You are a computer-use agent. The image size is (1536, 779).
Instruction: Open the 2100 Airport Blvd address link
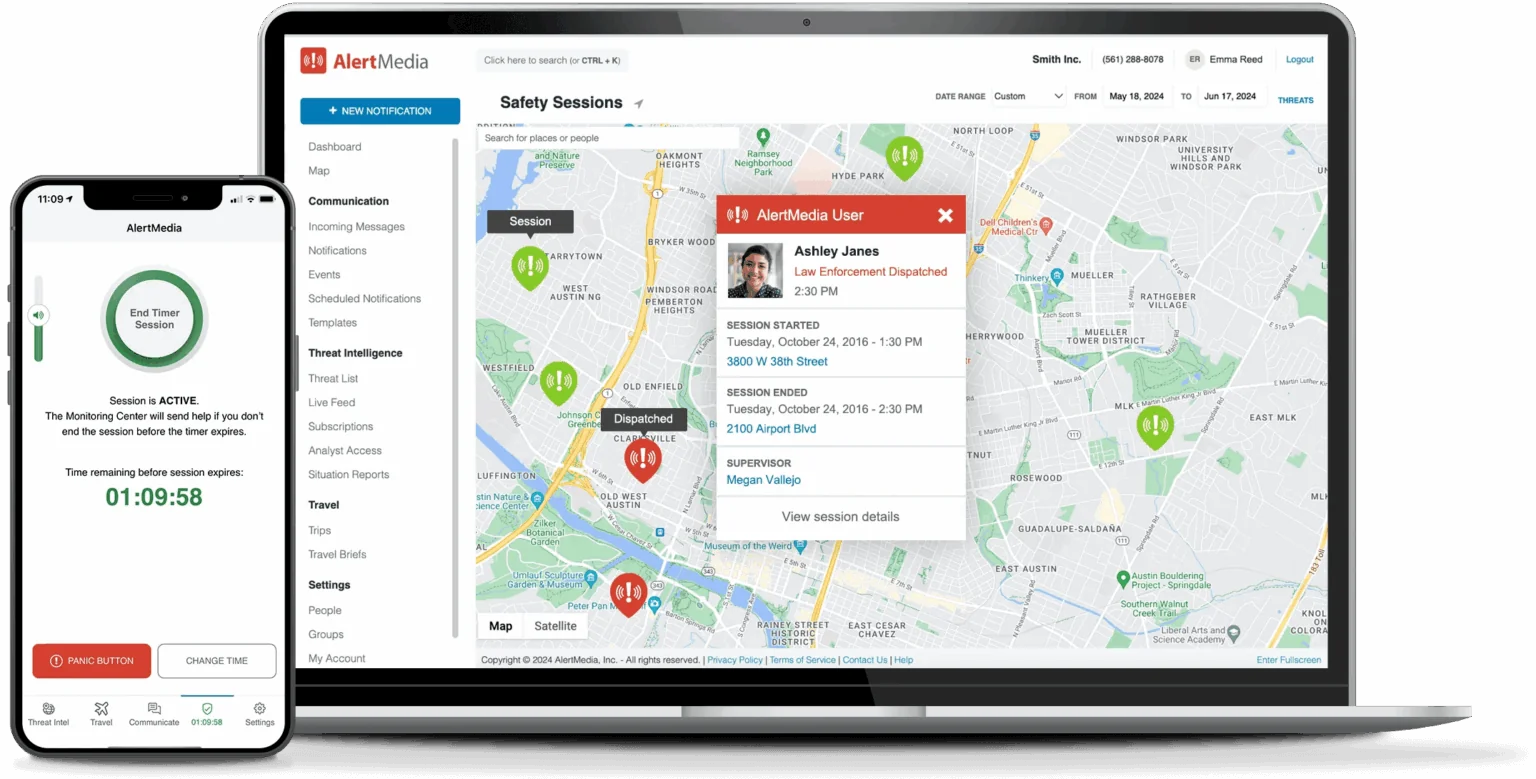coord(771,429)
